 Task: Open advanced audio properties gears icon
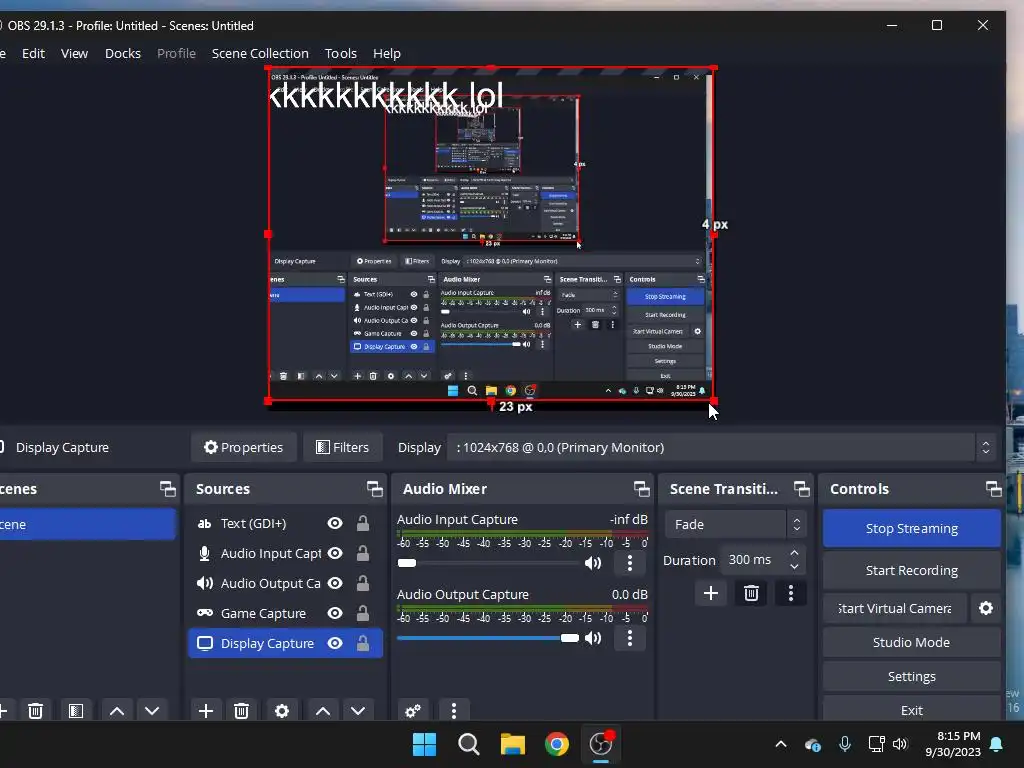(x=413, y=711)
